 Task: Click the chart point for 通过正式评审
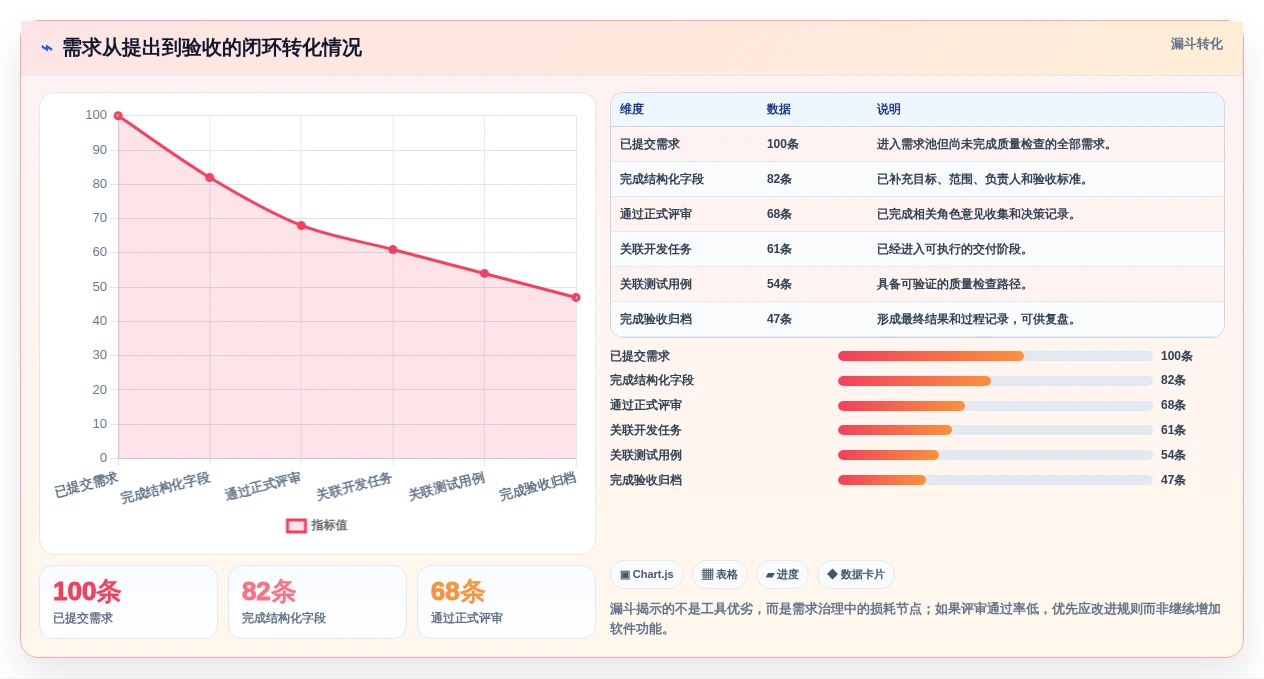click(301, 225)
